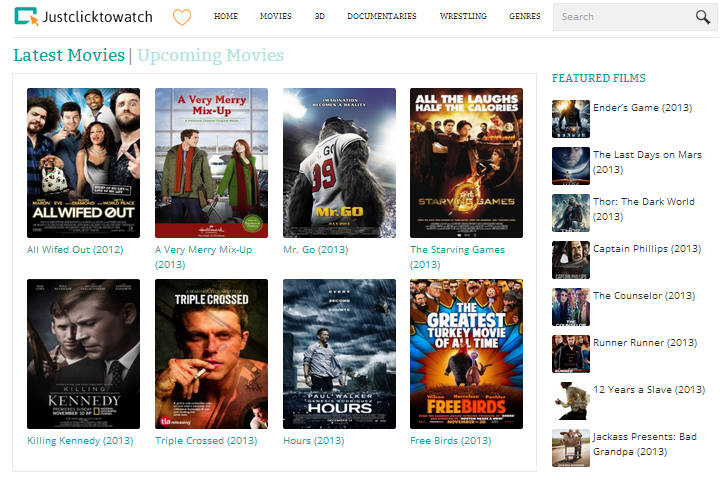
Task: Click the orange heart favorites icon
Action: 182,17
